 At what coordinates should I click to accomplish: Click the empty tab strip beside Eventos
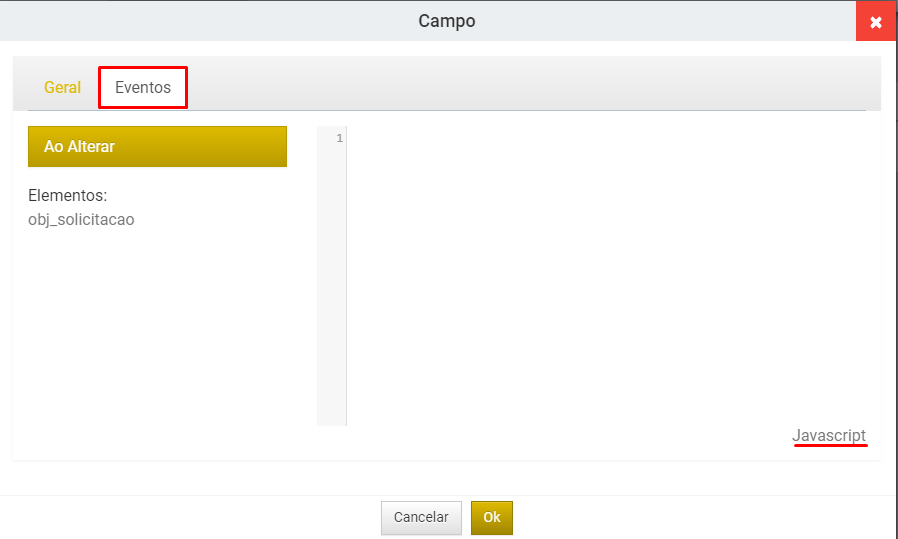(527, 87)
